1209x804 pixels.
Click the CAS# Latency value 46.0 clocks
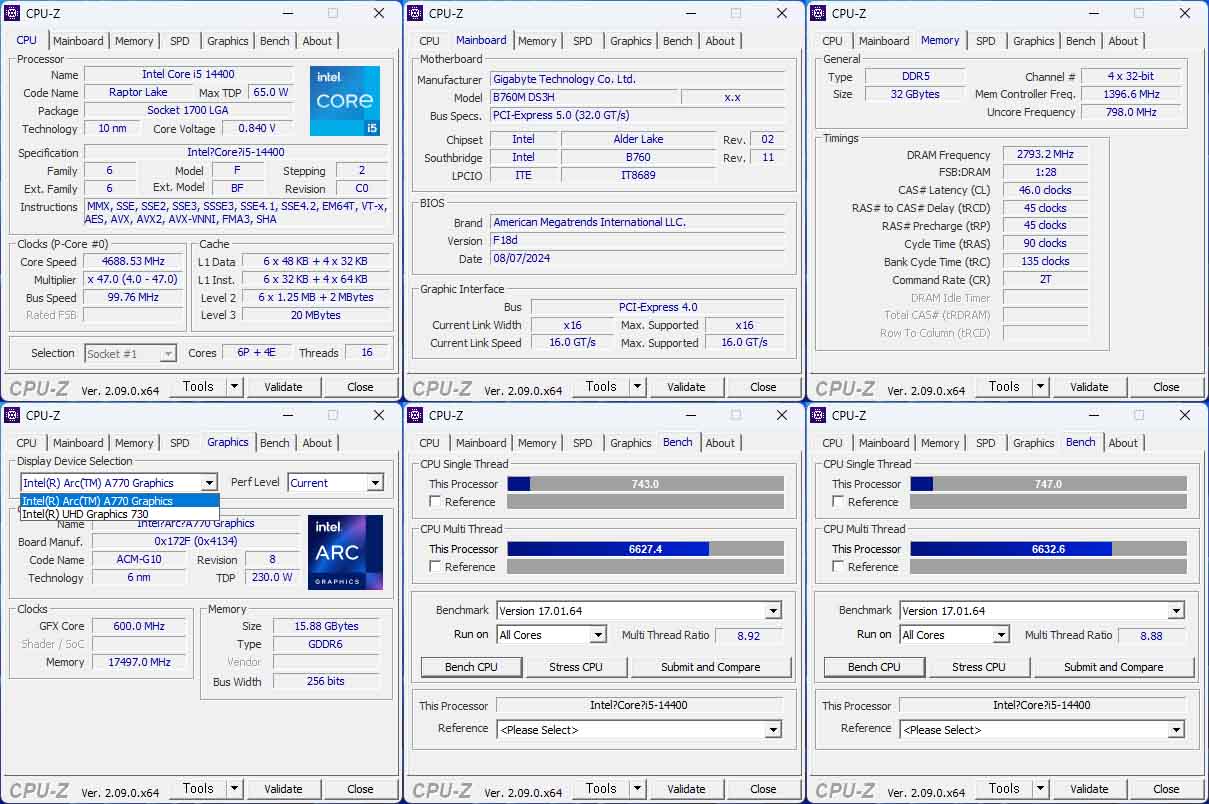tap(1045, 190)
